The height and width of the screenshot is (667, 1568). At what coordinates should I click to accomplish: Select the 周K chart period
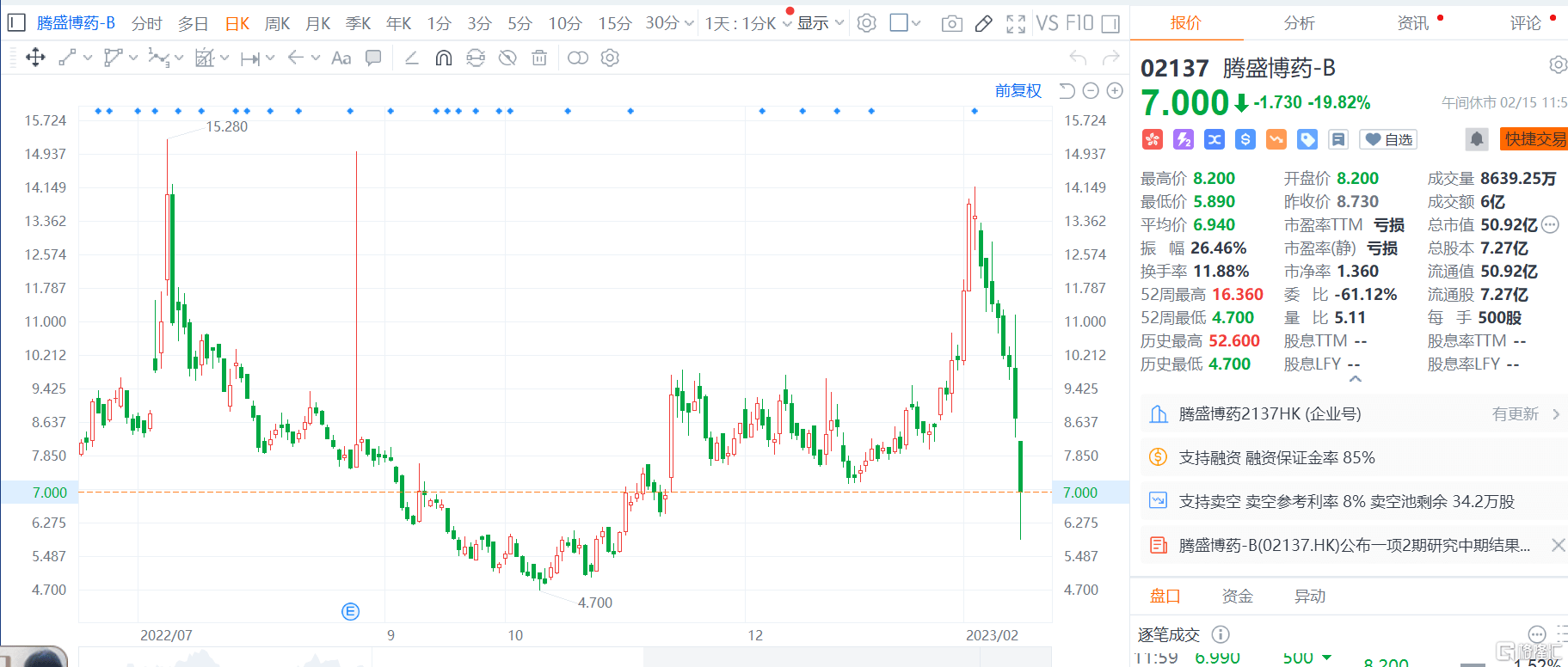click(x=277, y=23)
